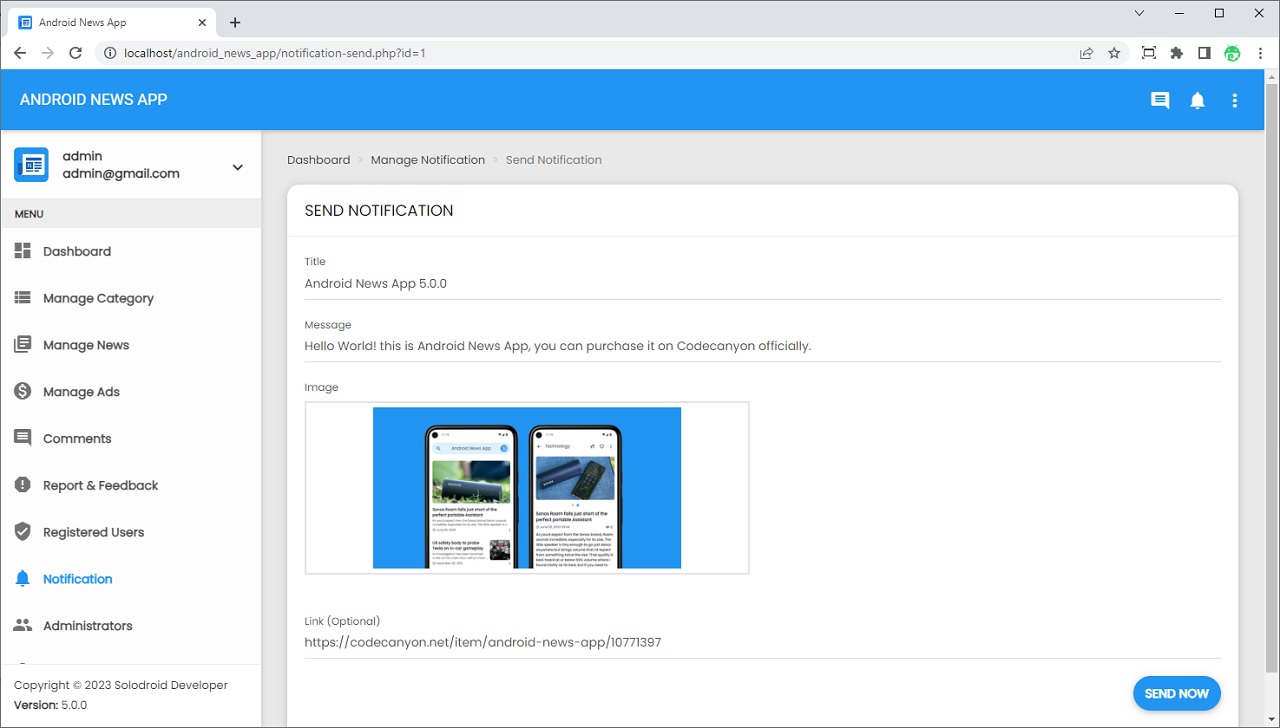Click the Registered Users shield icon
The width and height of the screenshot is (1280, 728).
[22, 532]
